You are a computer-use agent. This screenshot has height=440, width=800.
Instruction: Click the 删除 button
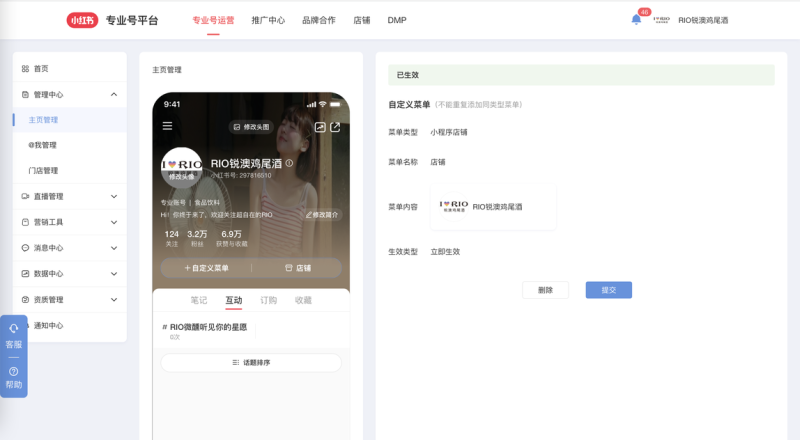click(545, 290)
